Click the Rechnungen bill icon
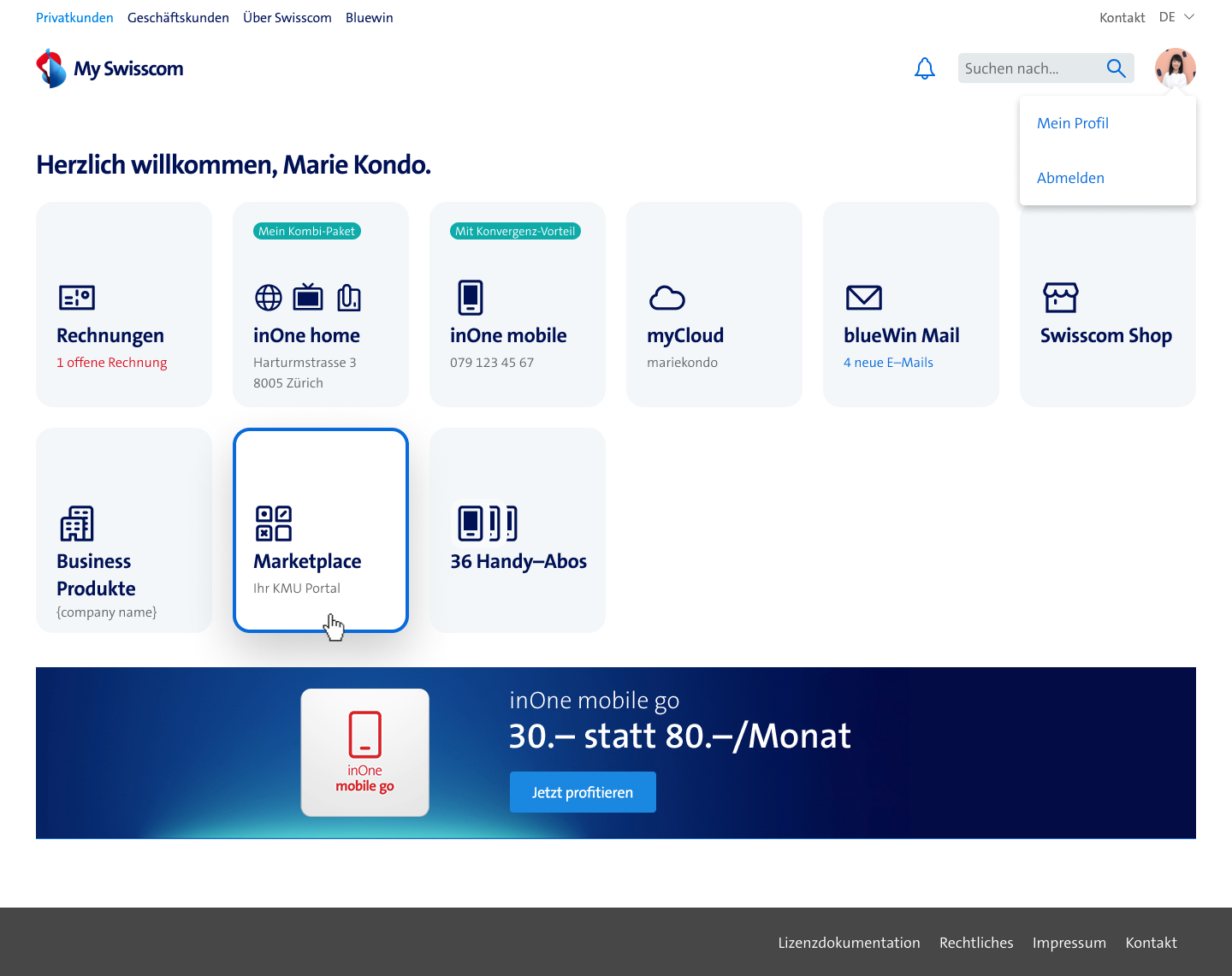1232x976 pixels. click(x=77, y=298)
